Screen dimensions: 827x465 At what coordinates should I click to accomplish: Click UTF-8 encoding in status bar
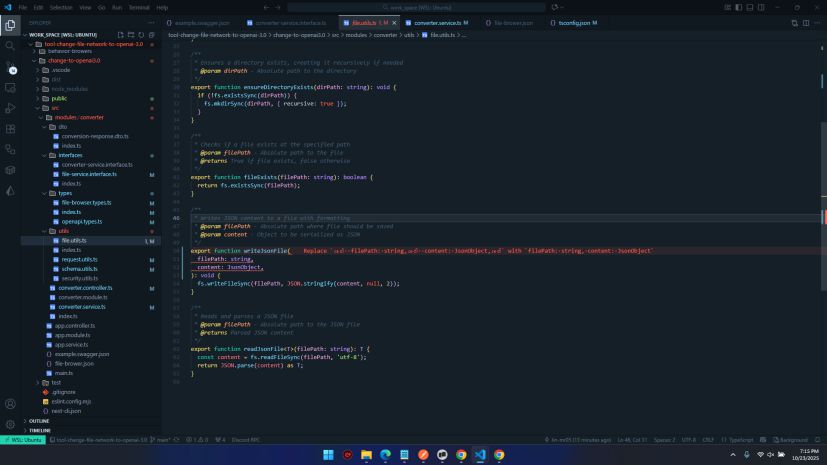[688, 440]
